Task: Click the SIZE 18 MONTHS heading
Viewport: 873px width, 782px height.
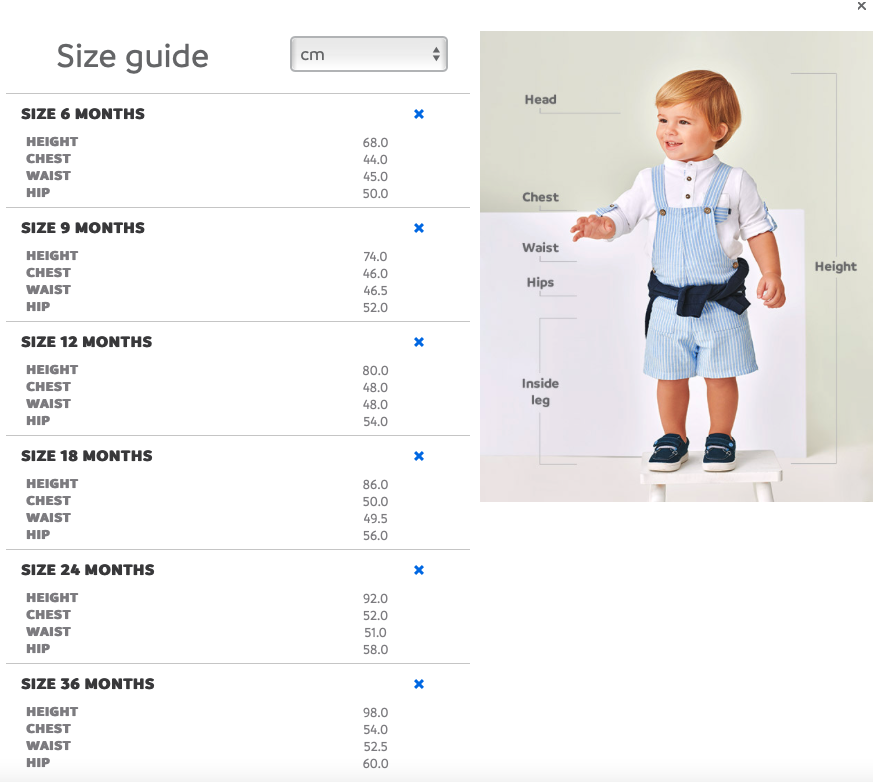Action: click(x=86, y=456)
